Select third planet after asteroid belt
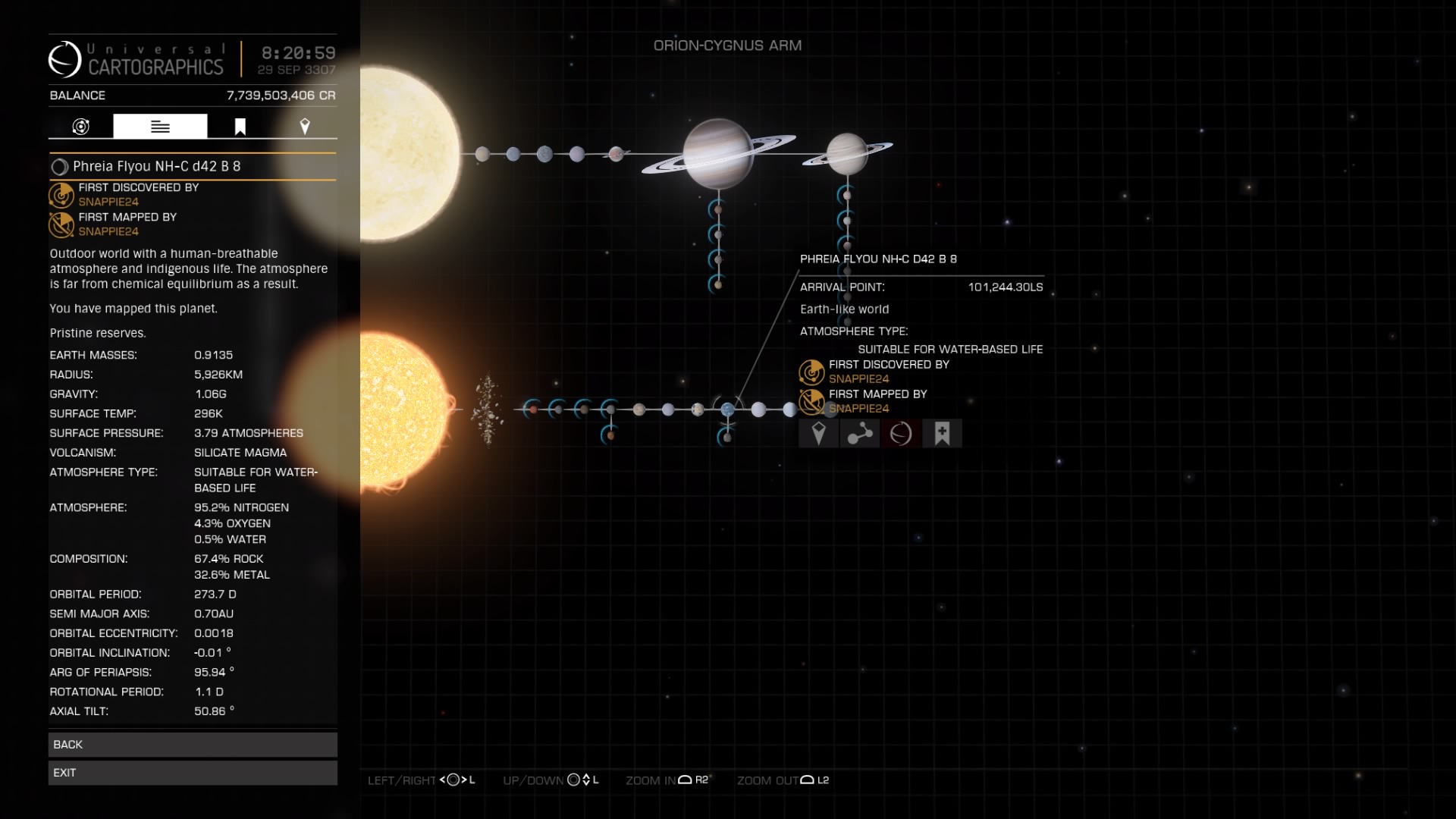 click(584, 409)
